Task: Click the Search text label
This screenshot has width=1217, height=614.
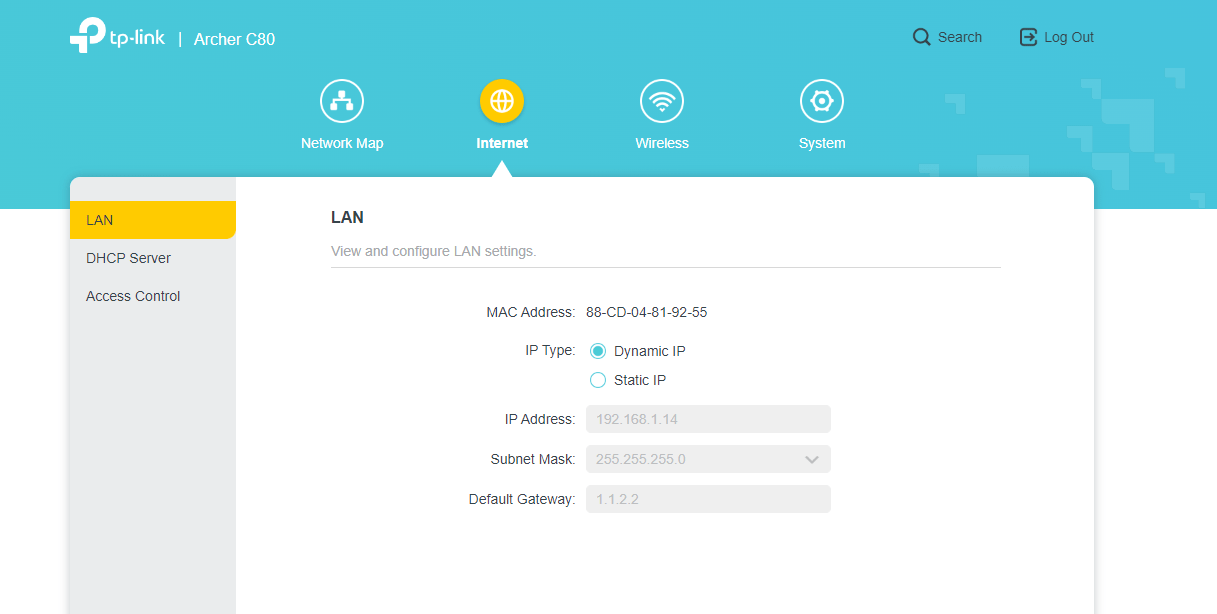Action: pyautogui.click(x=959, y=37)
